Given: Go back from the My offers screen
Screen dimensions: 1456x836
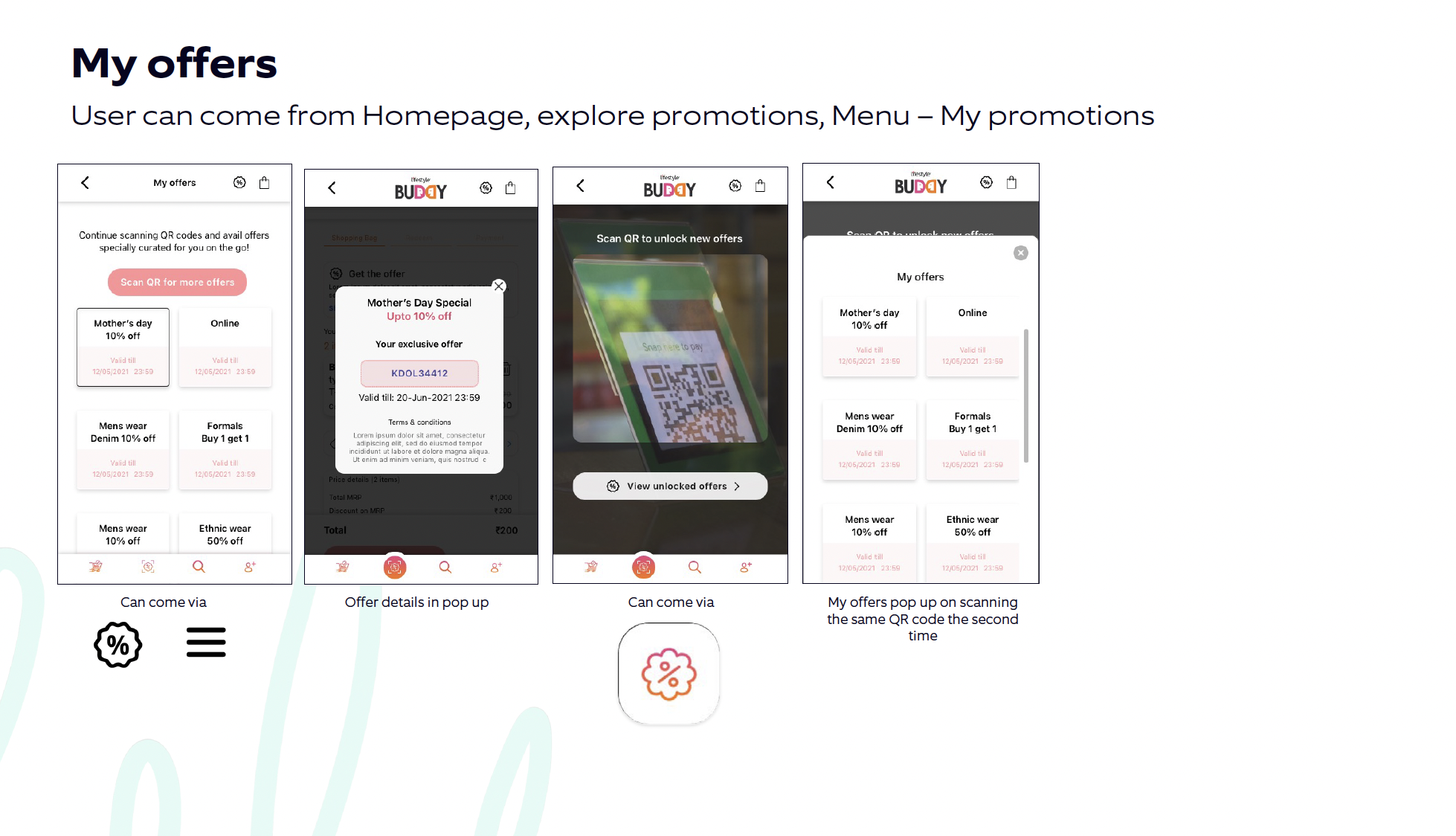Looking at the screenshot, I should pos(85,182).
